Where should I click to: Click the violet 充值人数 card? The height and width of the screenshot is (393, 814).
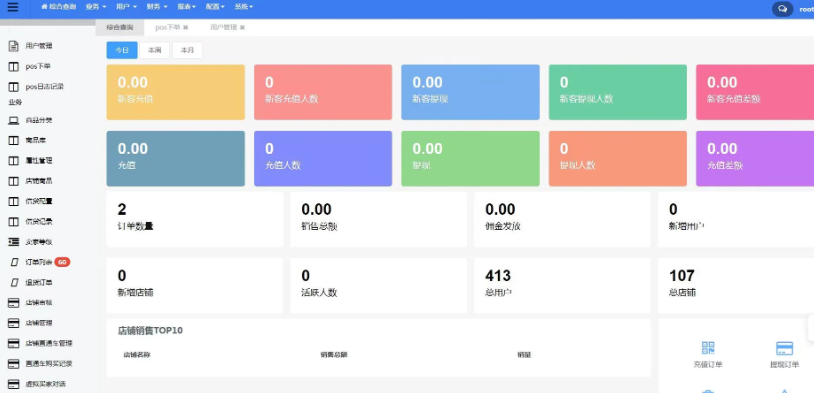[323, 159]
